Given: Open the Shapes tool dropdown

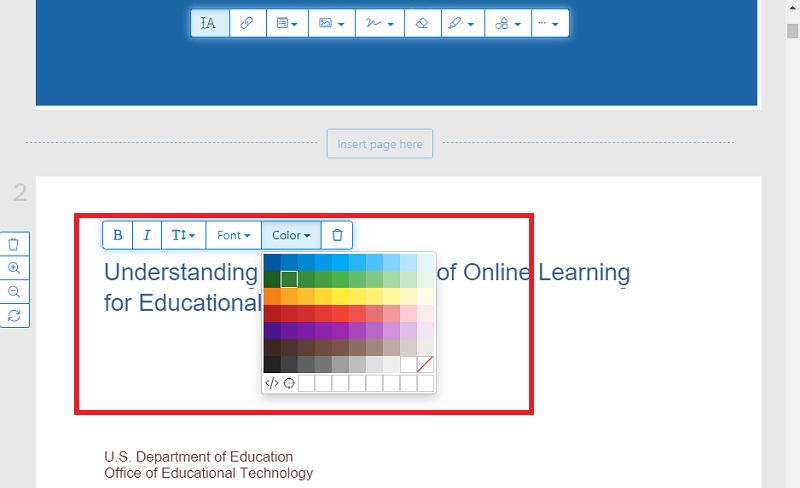Looking at the screenshot, I should click(508, 23).
